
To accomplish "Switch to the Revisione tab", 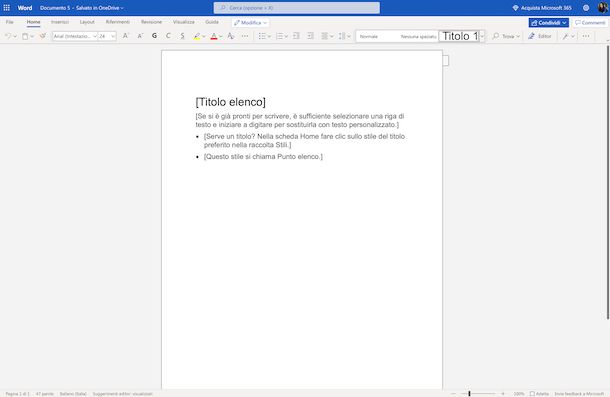I will click(x=151, y=22).
